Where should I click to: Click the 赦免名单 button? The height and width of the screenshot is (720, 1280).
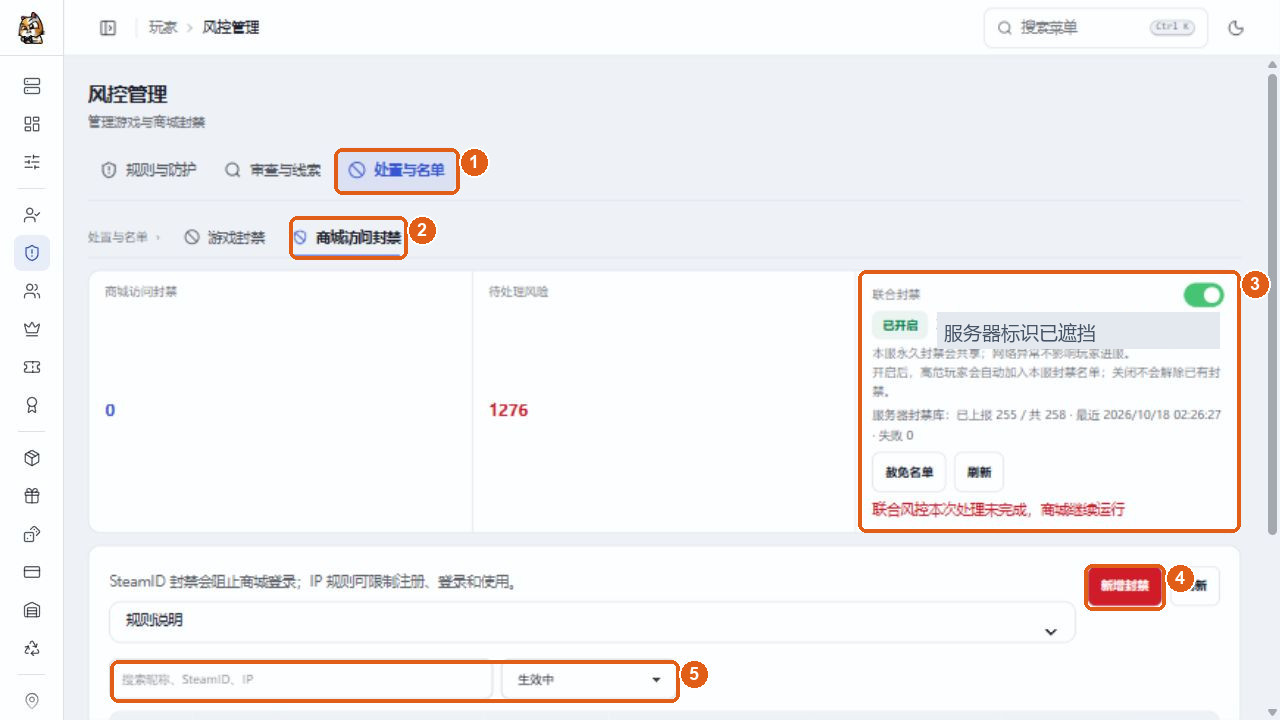pyautogui.click(x=909, y=472)
